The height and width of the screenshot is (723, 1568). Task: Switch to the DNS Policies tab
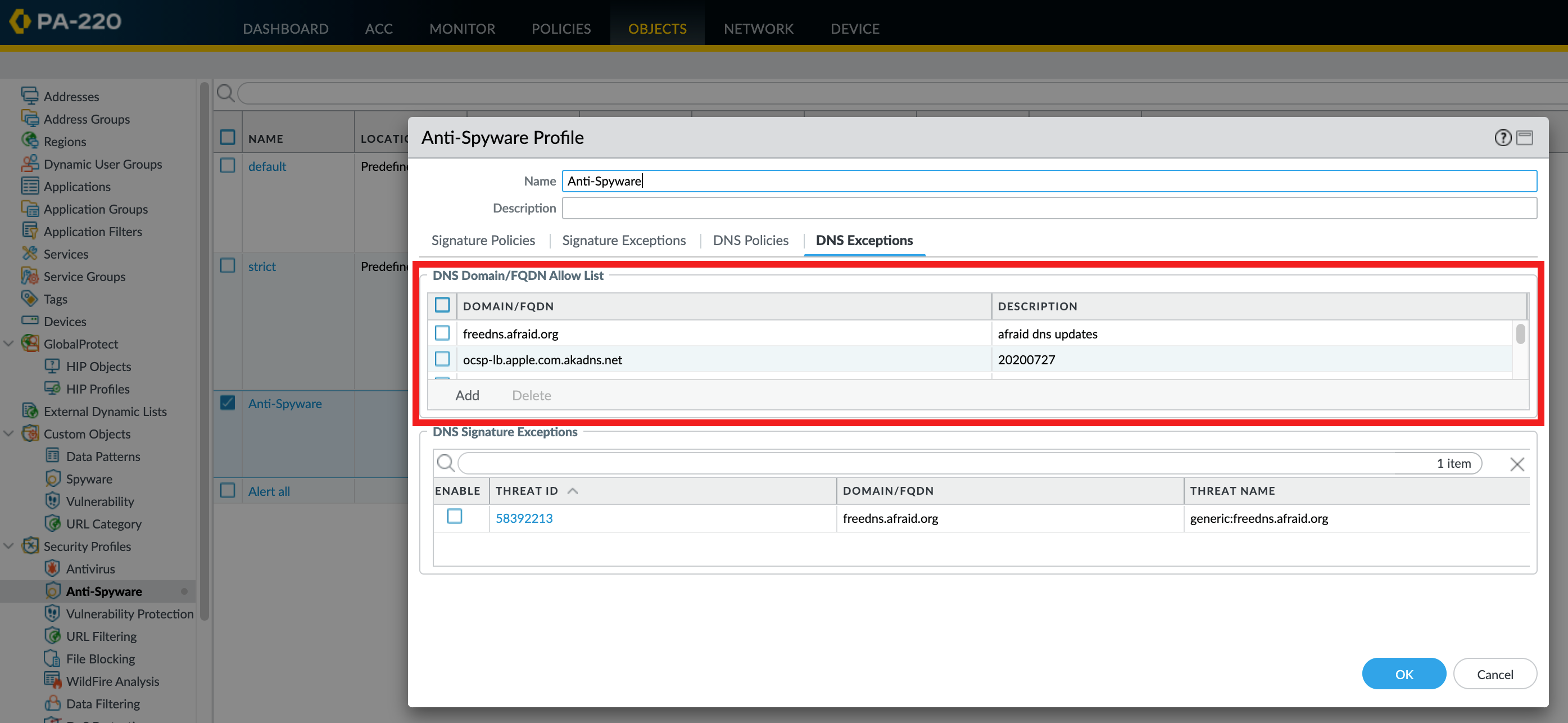tap(750, 240)
